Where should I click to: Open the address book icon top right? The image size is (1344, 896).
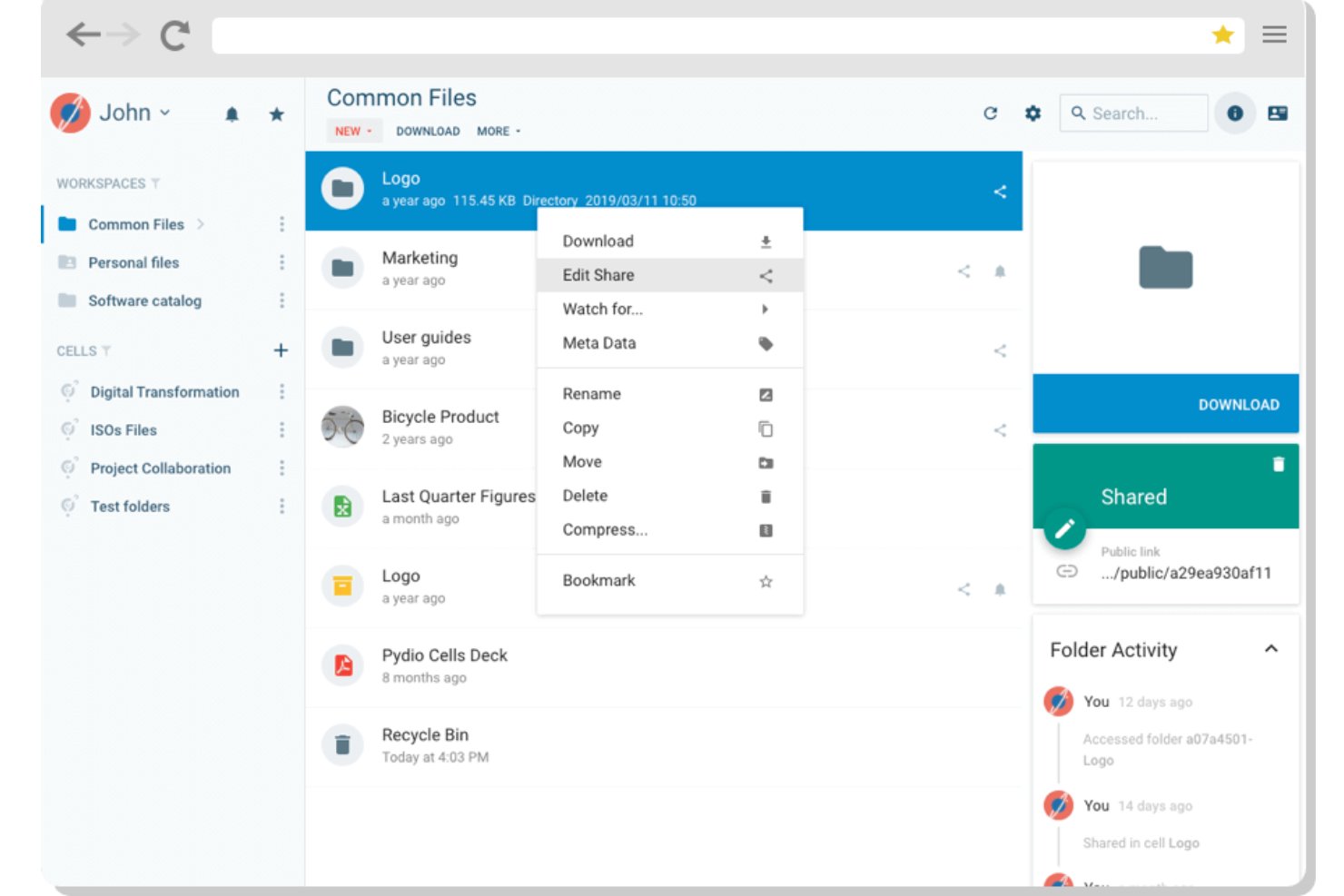click(x=1279, y=113)
